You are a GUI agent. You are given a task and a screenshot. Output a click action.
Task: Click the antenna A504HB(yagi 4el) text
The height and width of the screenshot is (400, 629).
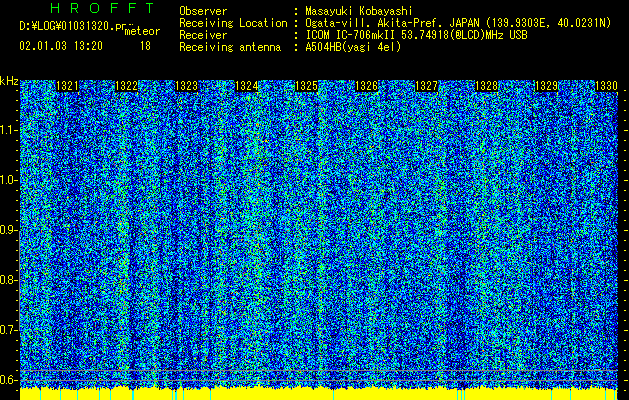353,47
